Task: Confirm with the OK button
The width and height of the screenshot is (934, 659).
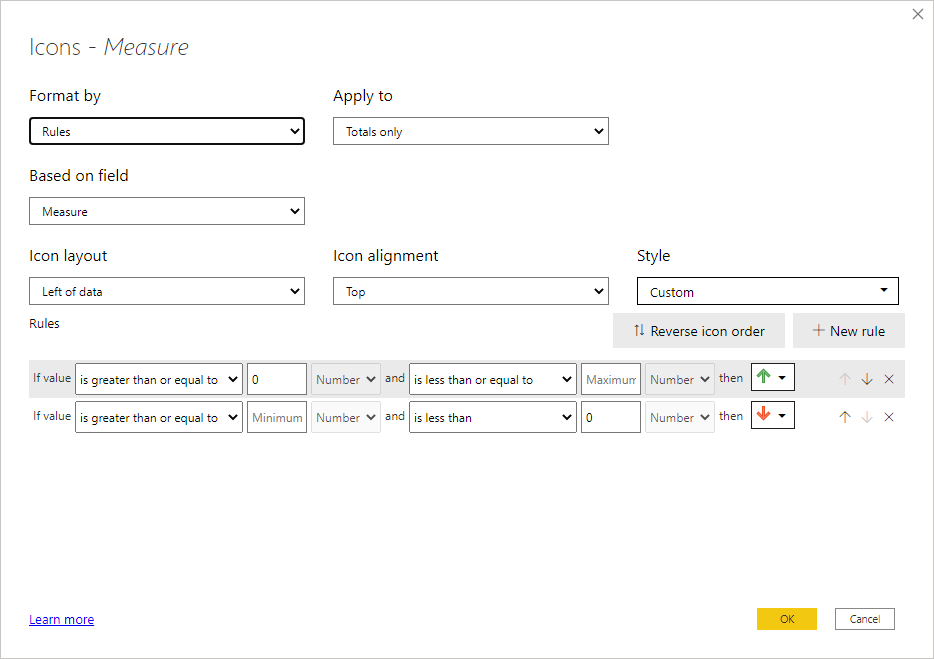Action: 787,619
